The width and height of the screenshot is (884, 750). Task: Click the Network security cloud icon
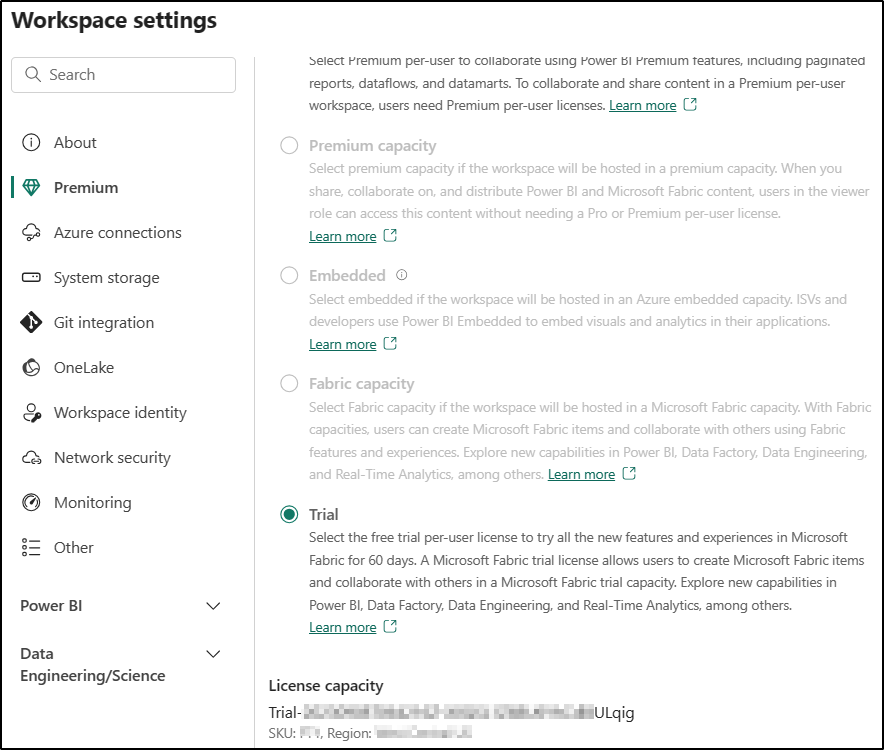(x=31, y=458)
